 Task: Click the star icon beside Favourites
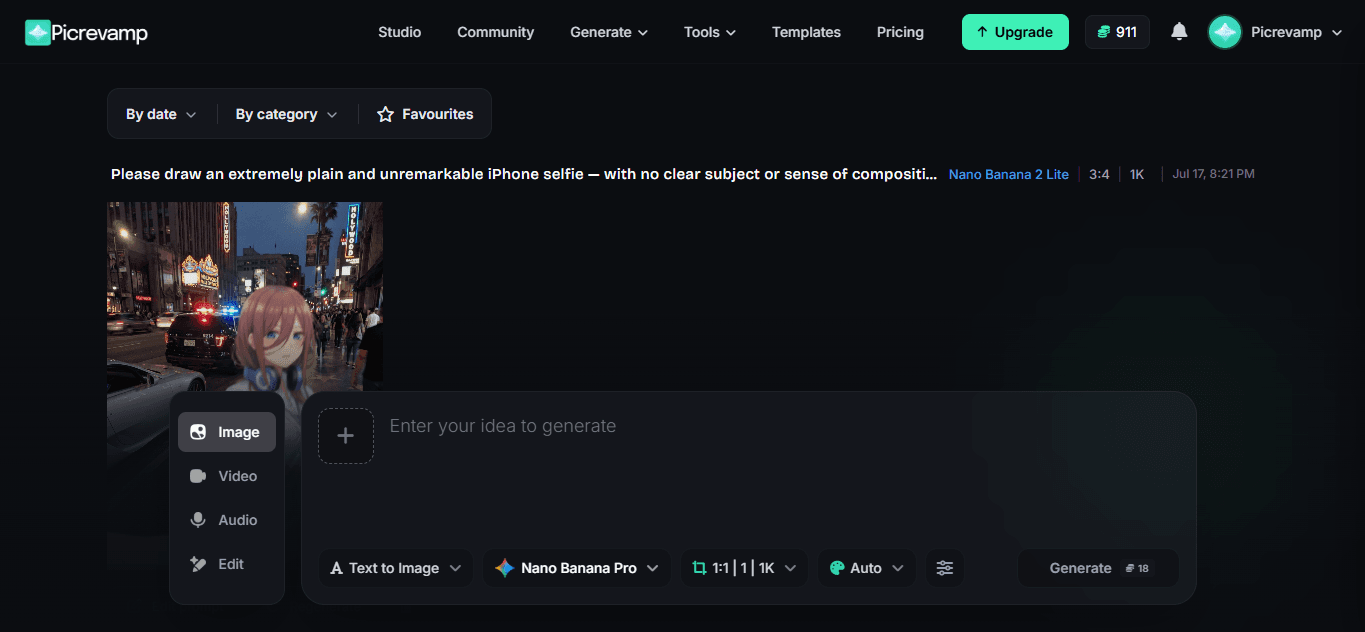tap(385, 114)
